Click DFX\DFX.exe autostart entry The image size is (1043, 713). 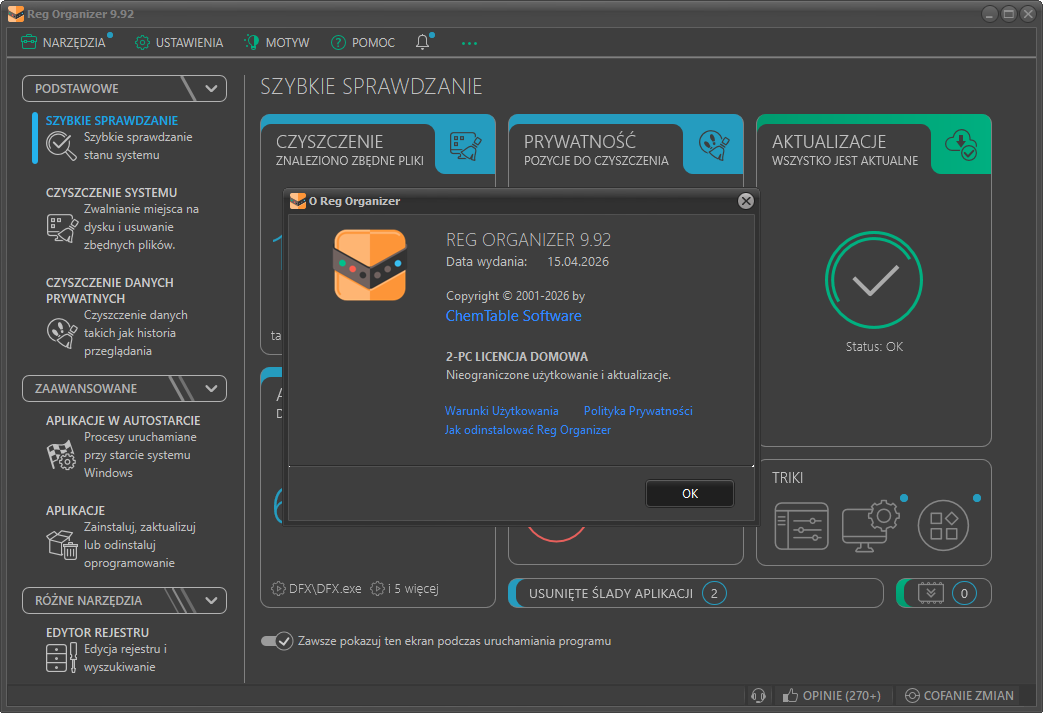[317, 589]
